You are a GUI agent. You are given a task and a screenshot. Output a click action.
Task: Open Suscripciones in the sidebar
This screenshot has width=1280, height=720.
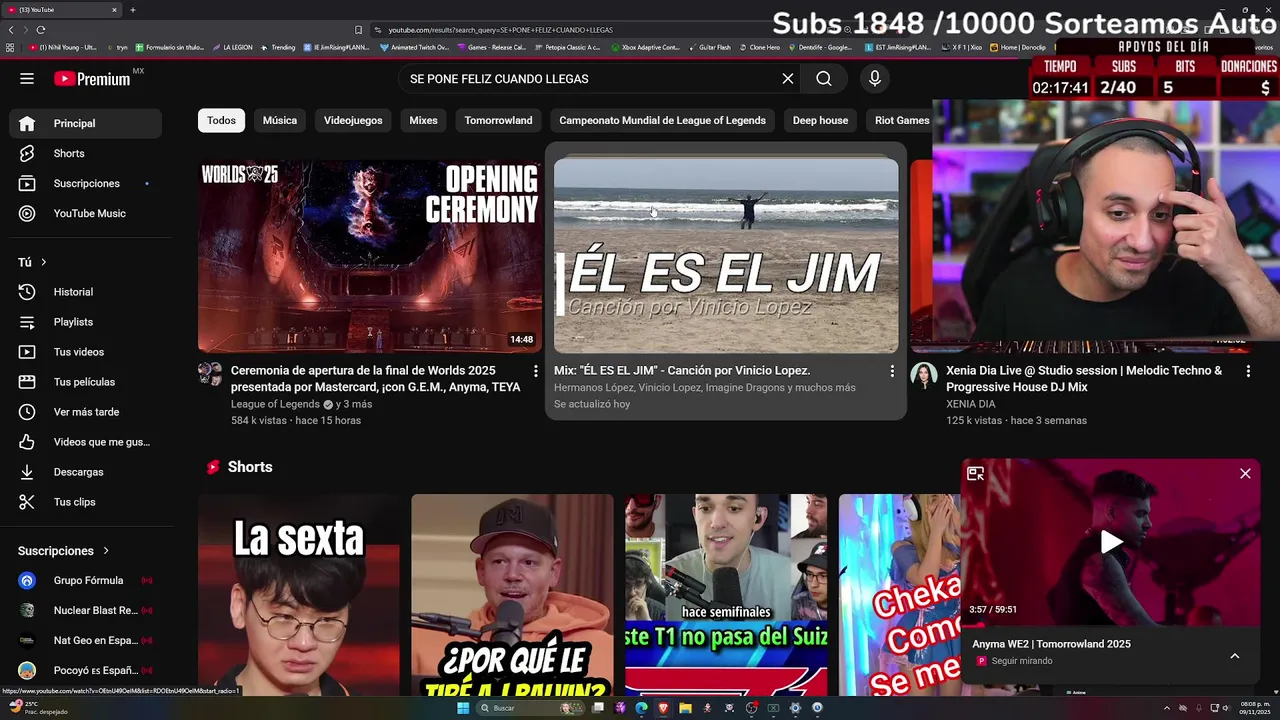tap(86, 183)
